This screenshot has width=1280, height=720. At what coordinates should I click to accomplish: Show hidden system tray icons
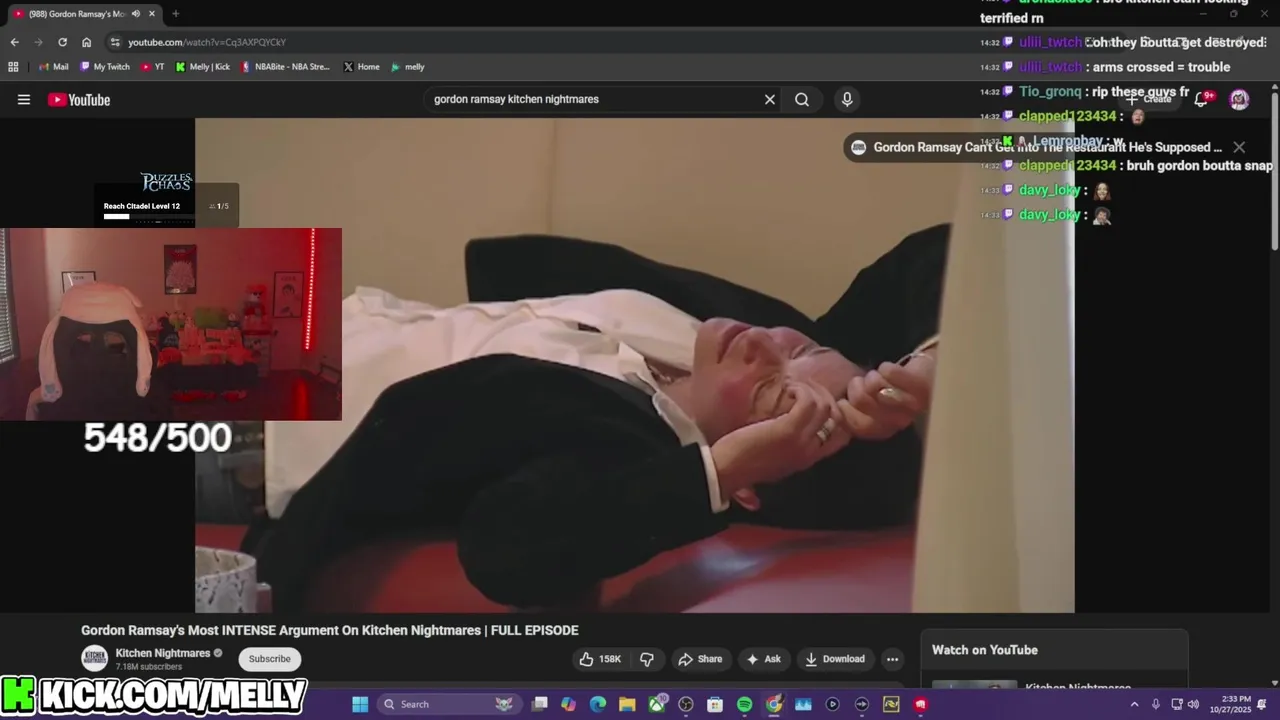click(1134, 704)
